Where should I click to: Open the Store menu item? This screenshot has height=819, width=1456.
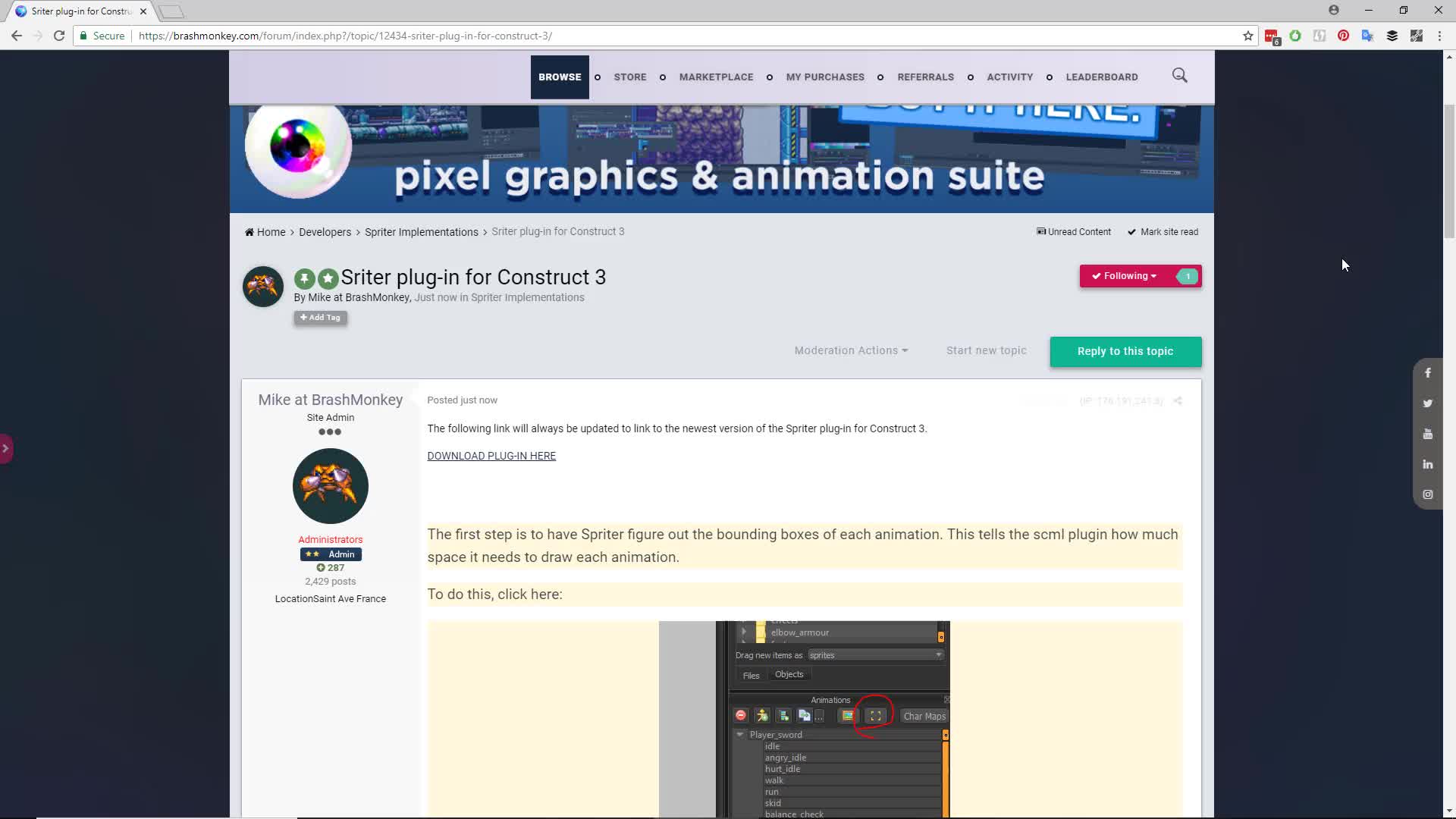coord(629,77)
